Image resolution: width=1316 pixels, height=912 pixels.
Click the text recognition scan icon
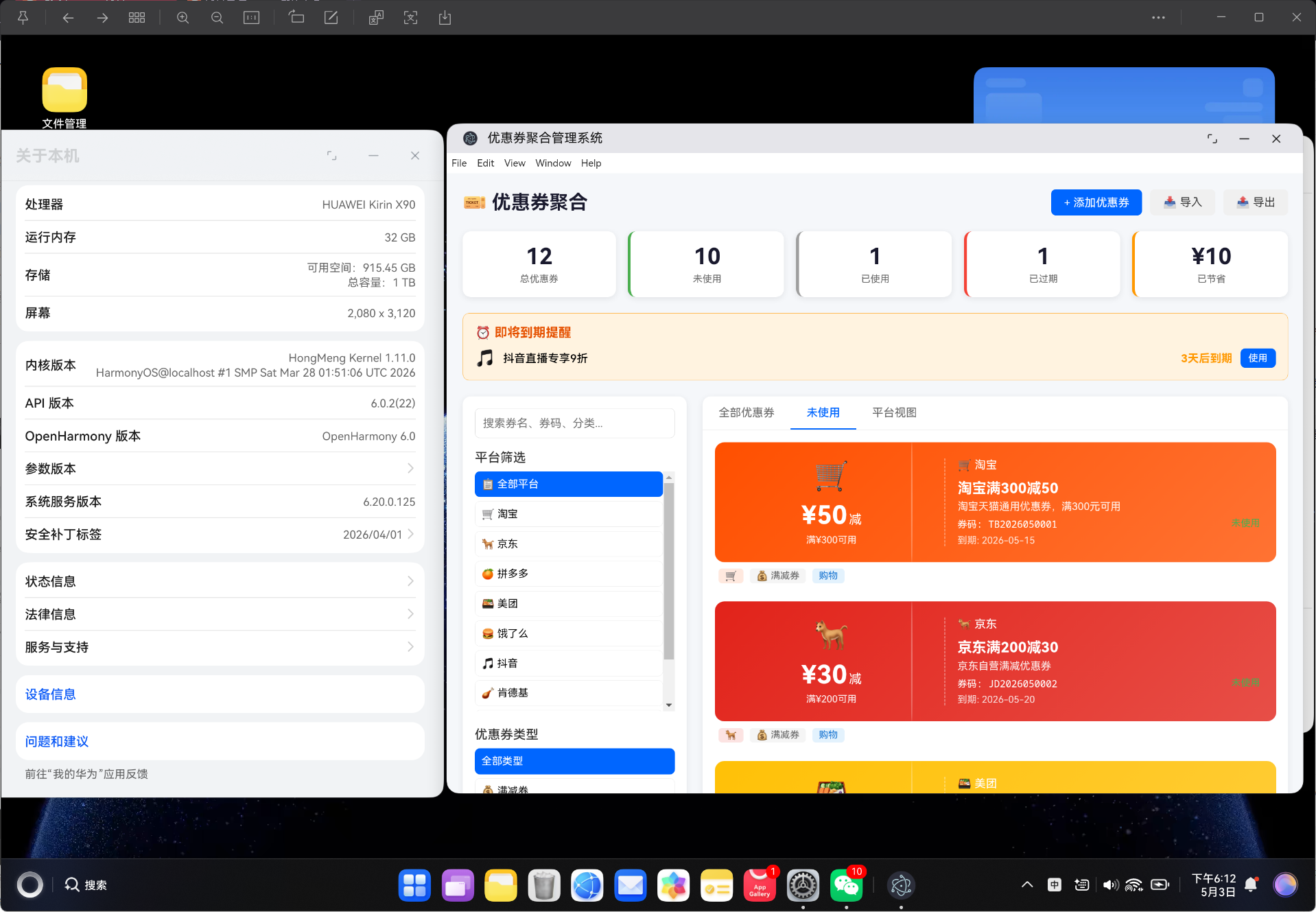pos(410,18)
